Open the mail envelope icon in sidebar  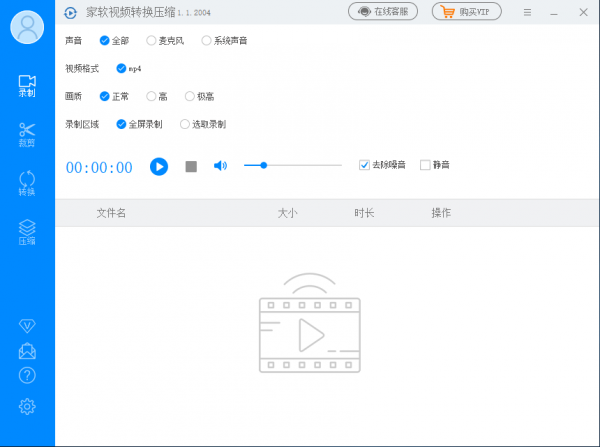(x=27, y=351)
